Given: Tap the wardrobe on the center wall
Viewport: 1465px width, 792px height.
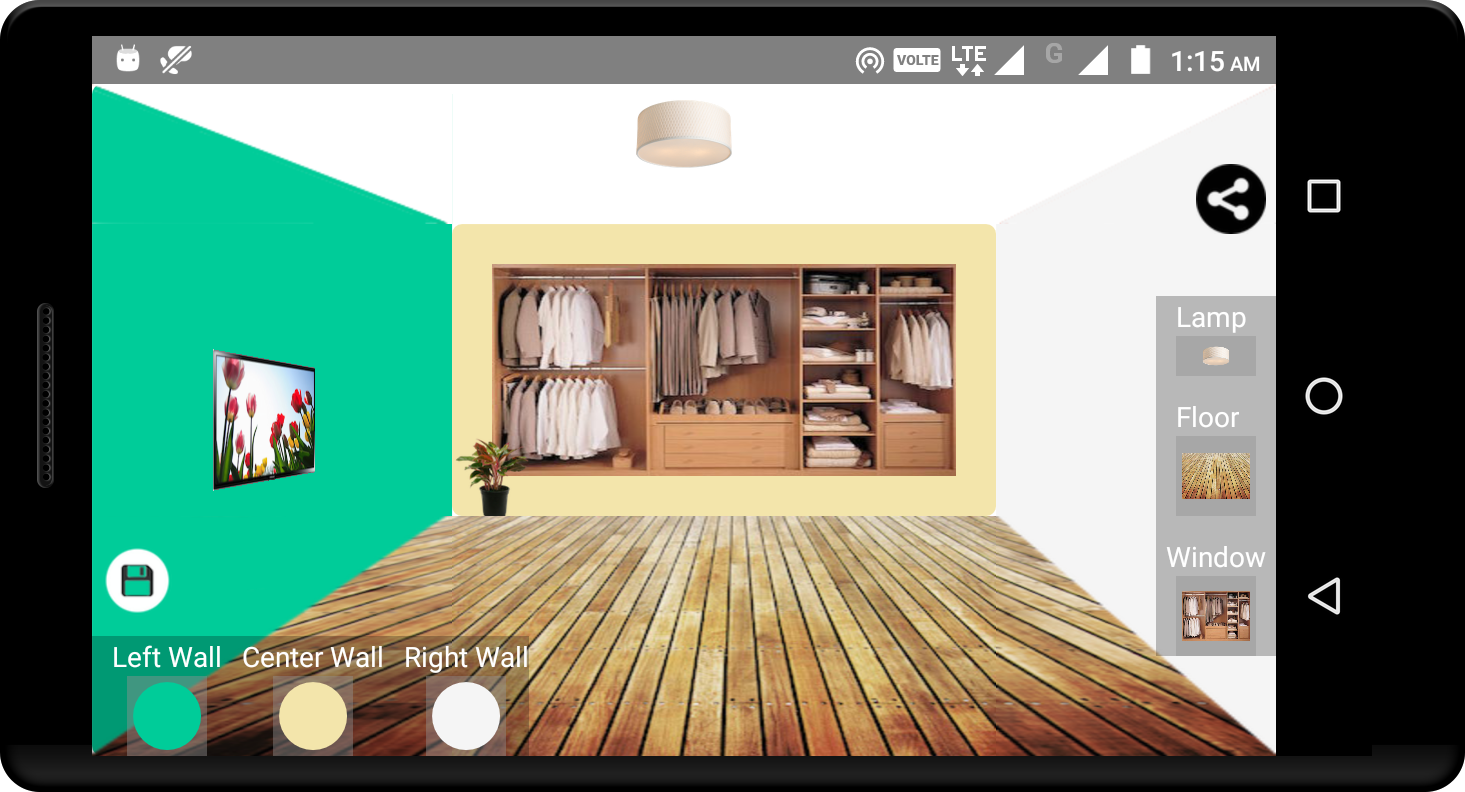Looking at the screenshot, I should pyautogui.click(x=724, y=370).
